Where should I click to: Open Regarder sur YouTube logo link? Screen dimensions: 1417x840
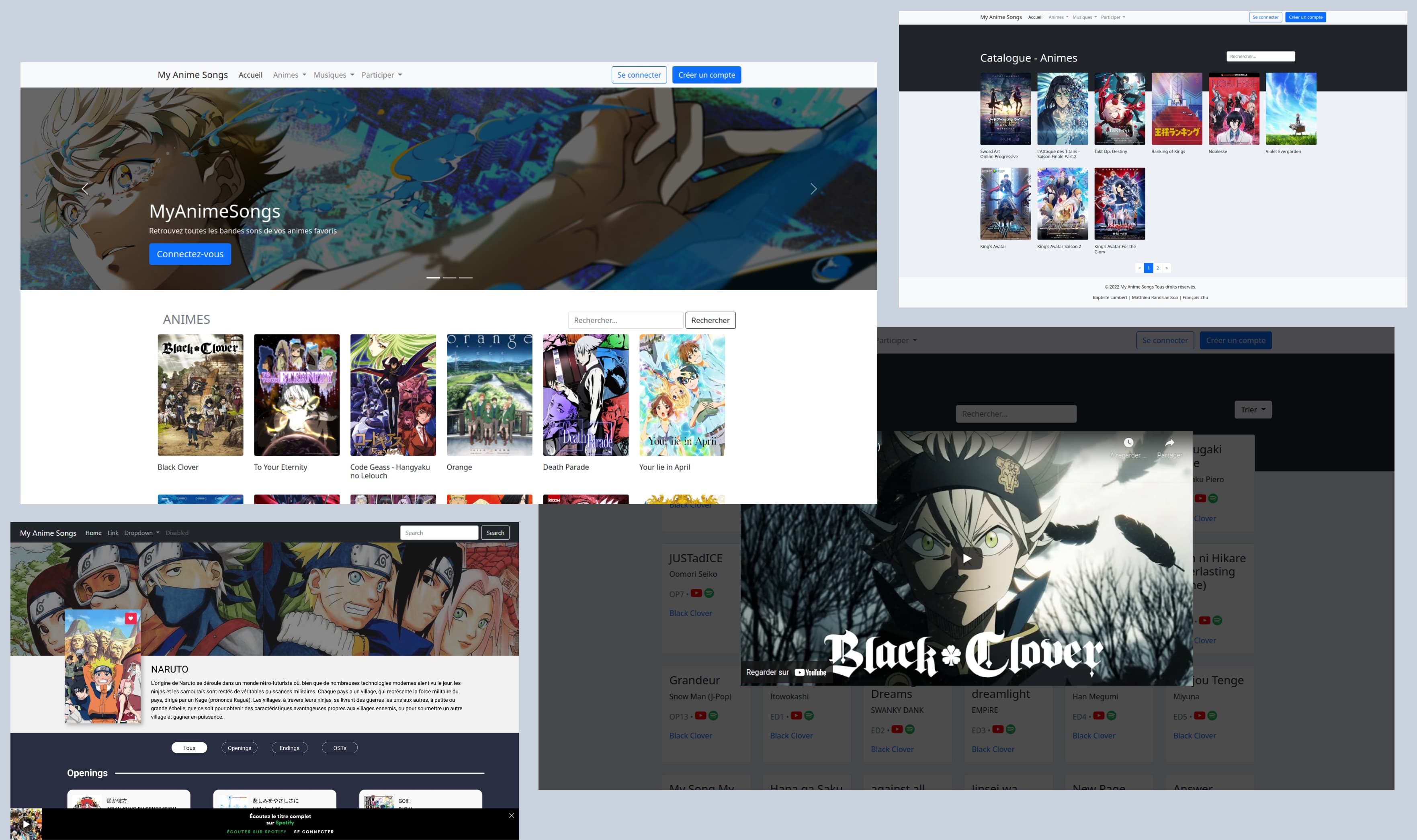(810, 672)
